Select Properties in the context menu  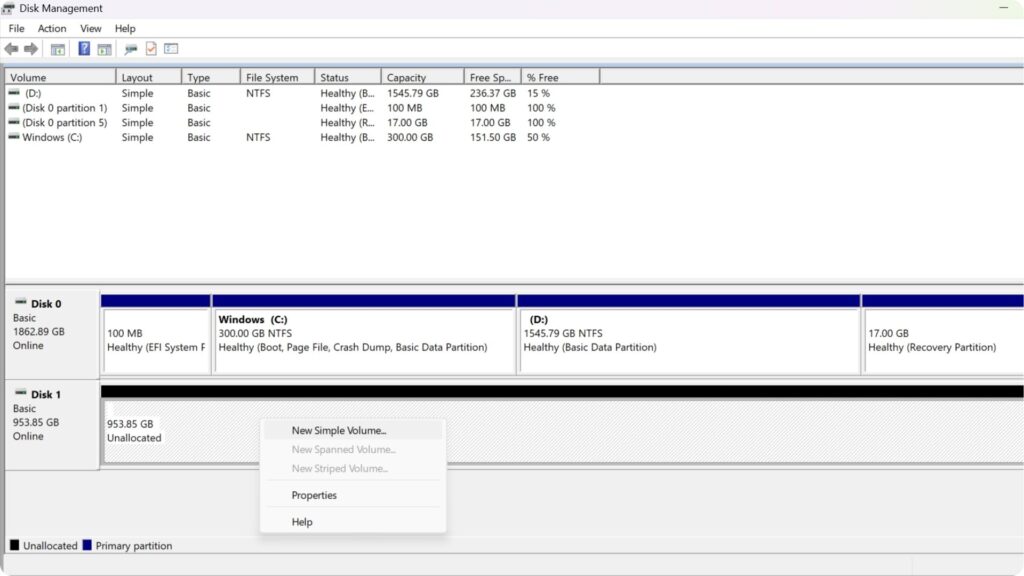tap(314, 495)
